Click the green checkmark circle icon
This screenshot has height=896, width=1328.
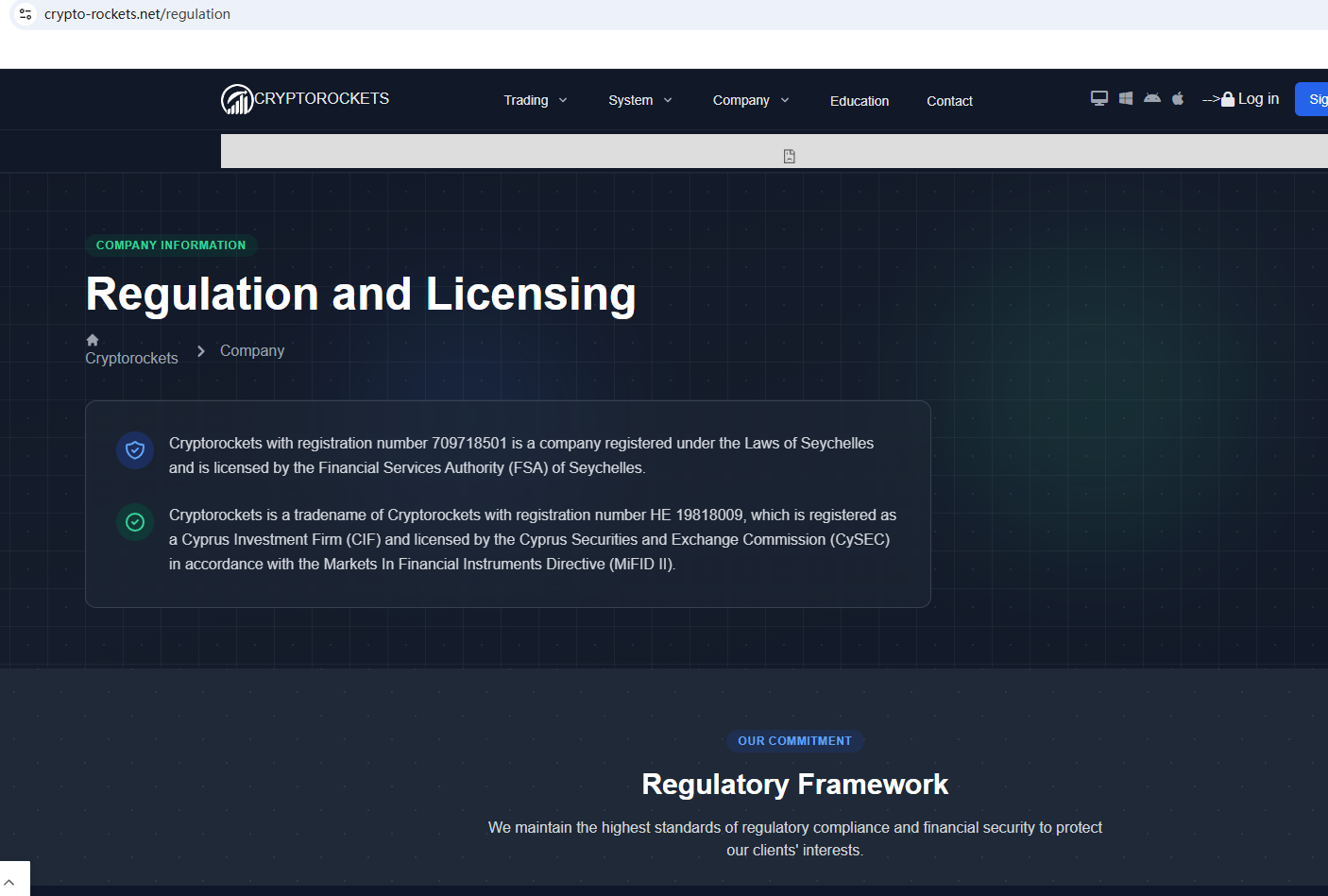(135, 522)
